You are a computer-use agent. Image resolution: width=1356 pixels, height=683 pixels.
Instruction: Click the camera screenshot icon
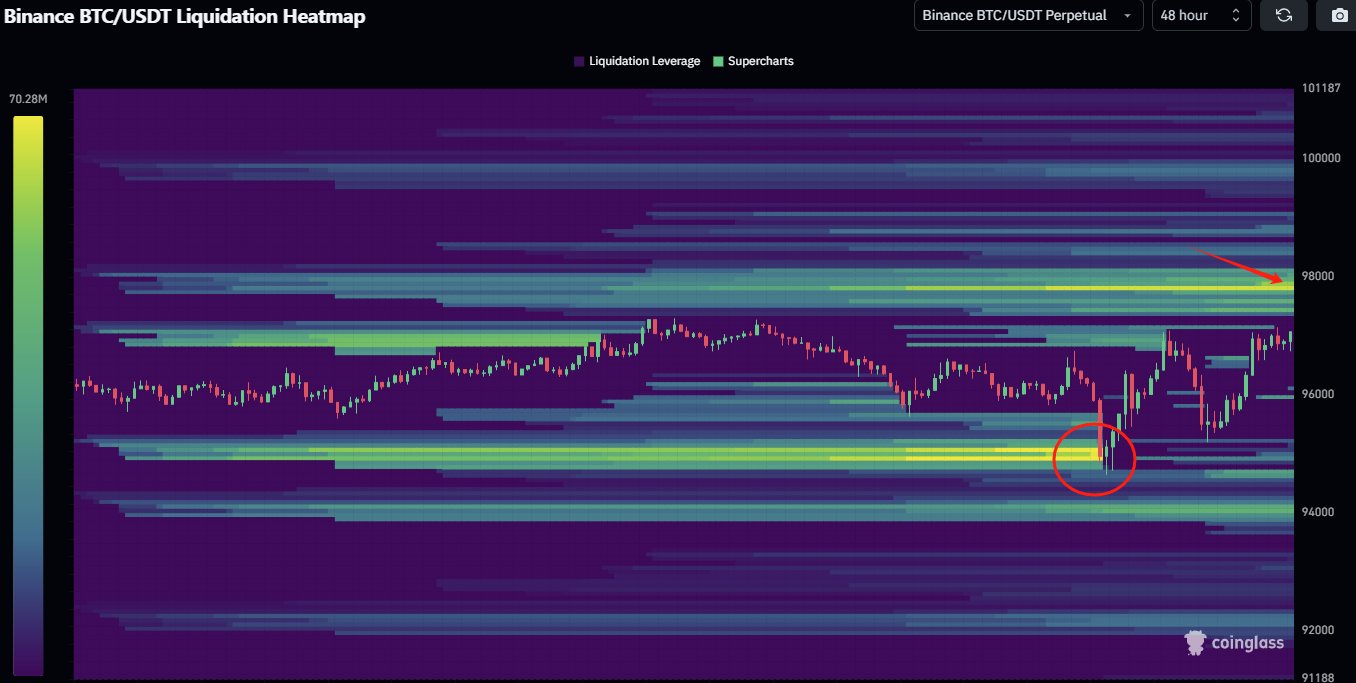pyautogui.click(x=1339, y=16)
